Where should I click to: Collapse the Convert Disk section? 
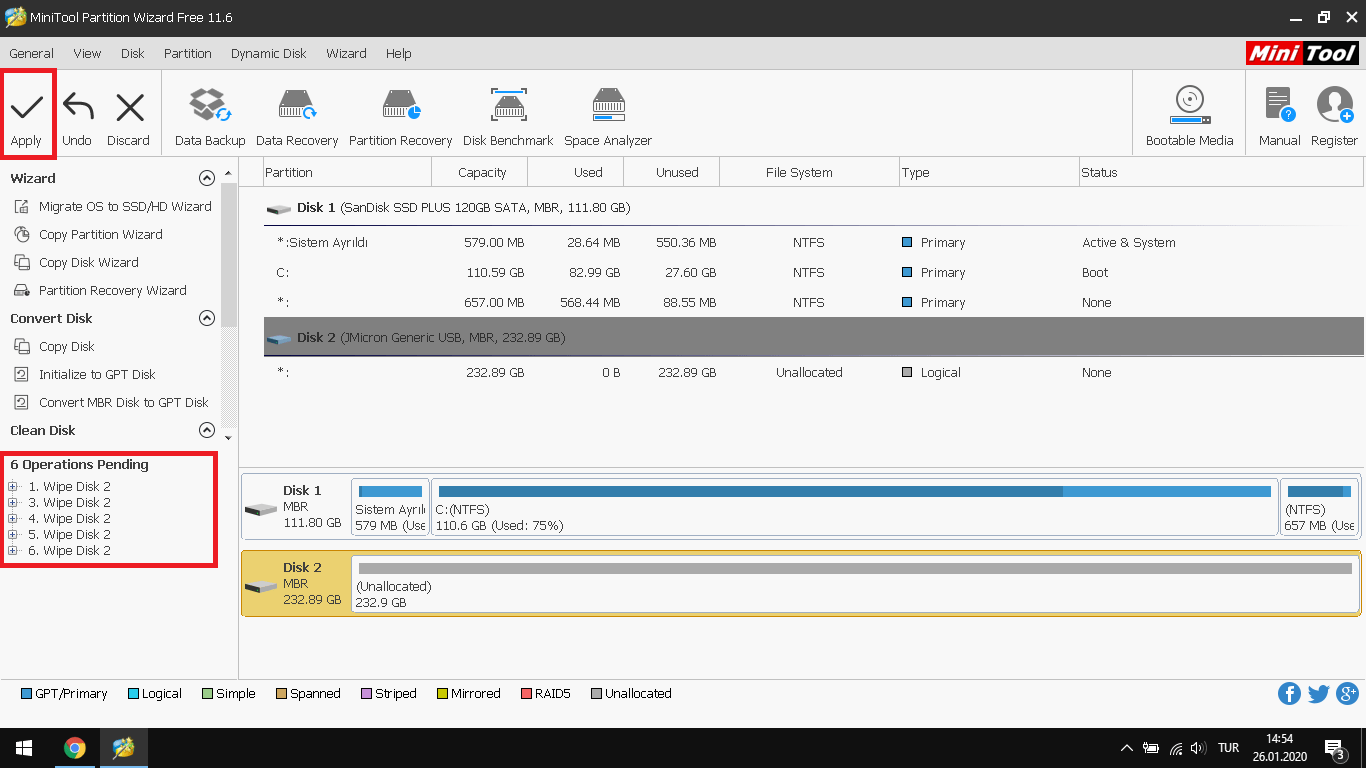[207, 318]
